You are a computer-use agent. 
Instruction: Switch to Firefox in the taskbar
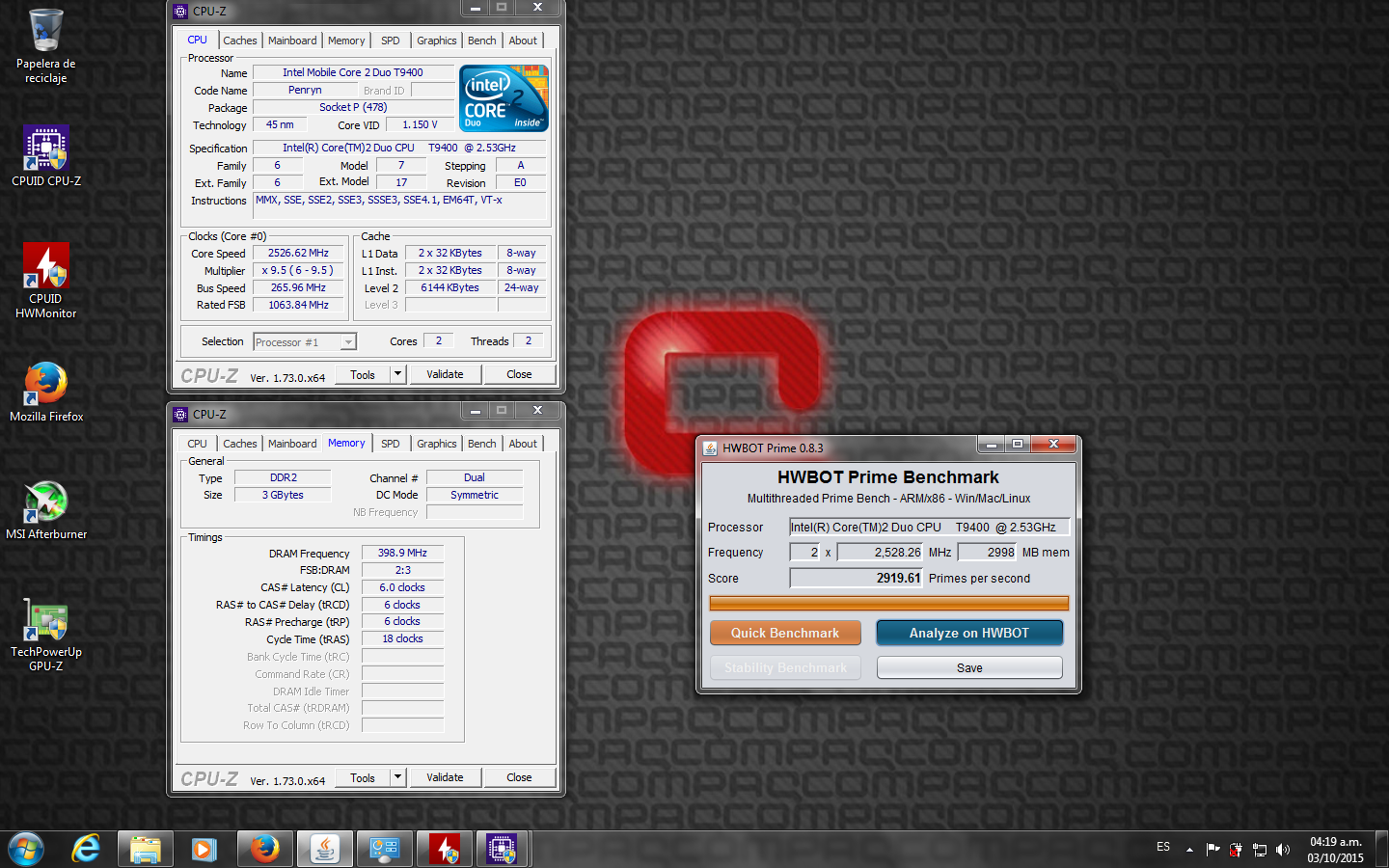point(264,850)
